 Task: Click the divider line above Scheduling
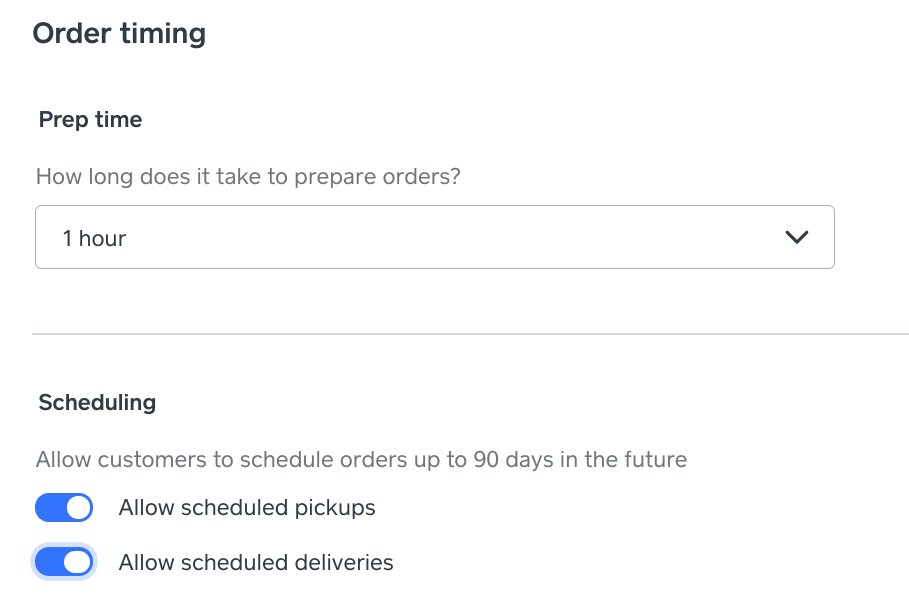470,333
